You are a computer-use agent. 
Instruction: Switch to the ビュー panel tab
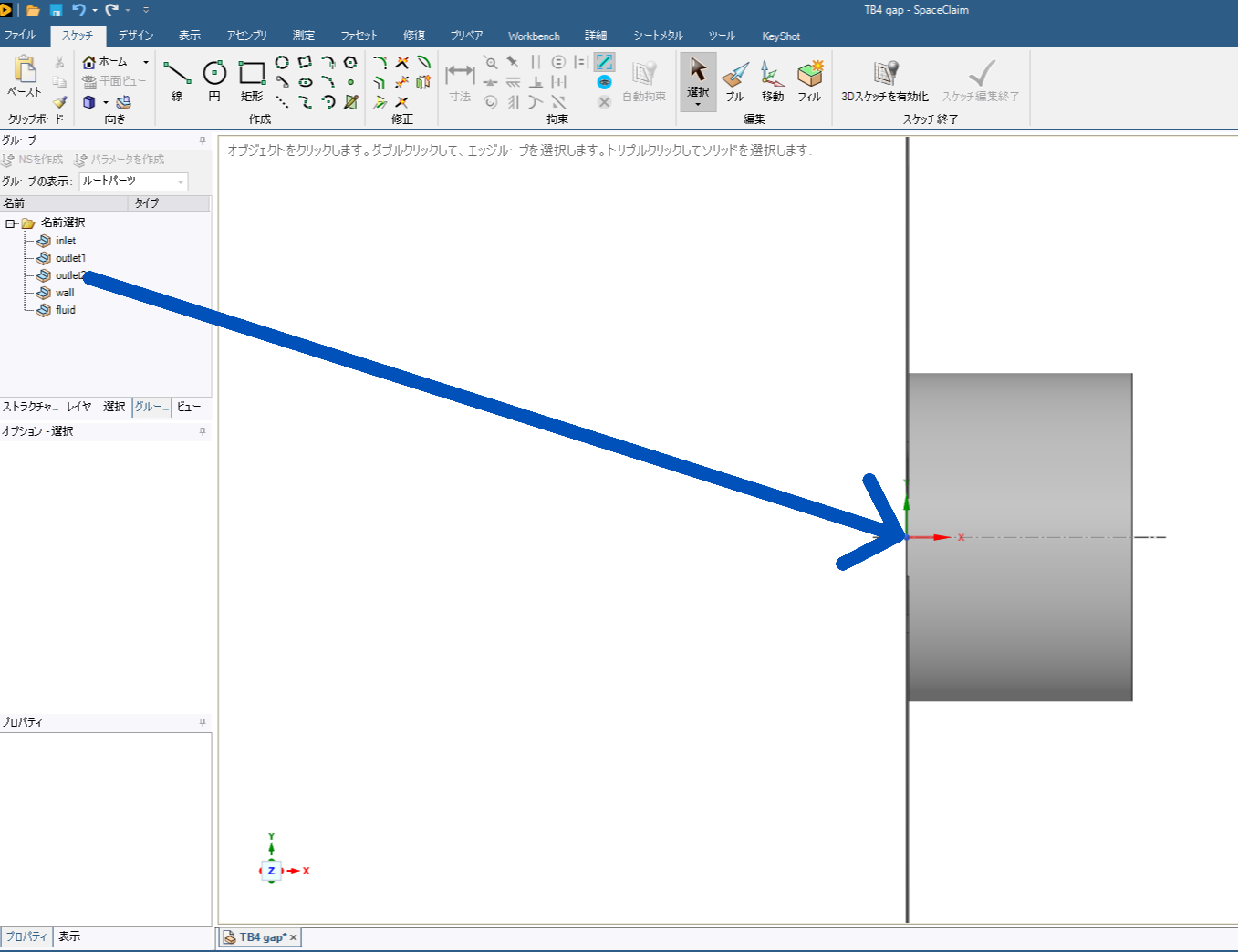point(189,407)
